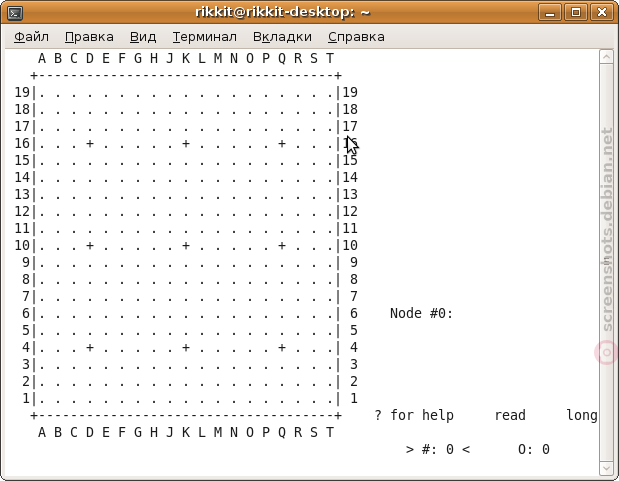Click column label Q in the bottom header

[282, 433]
